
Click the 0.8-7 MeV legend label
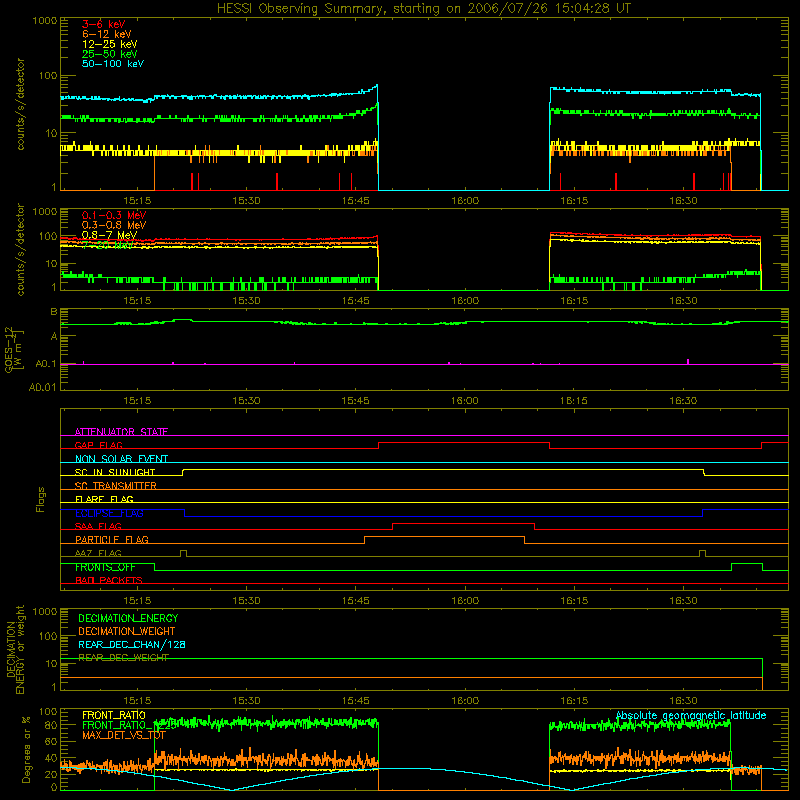(109, 235)
